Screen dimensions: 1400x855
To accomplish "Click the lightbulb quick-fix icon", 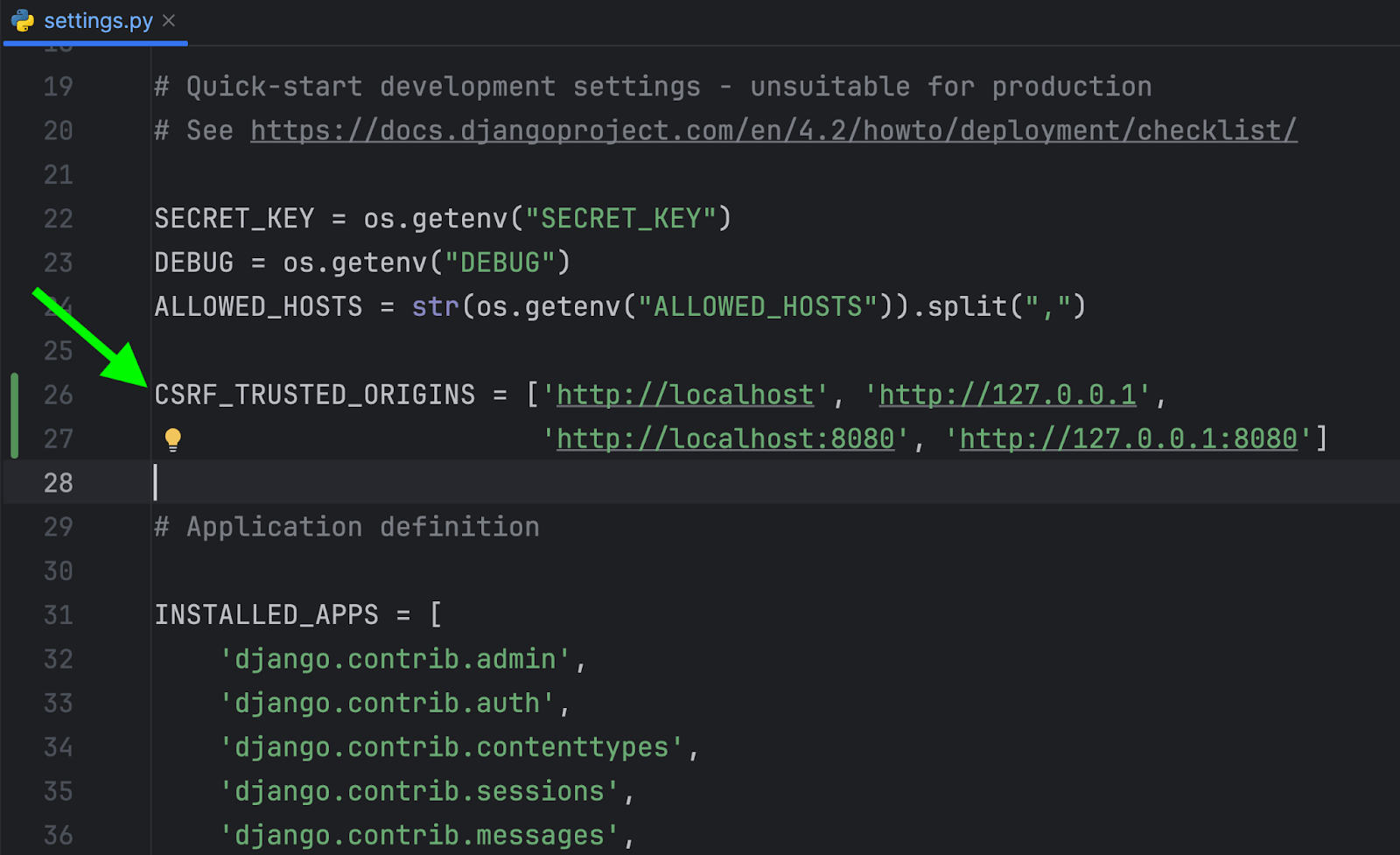I will 172,439.
